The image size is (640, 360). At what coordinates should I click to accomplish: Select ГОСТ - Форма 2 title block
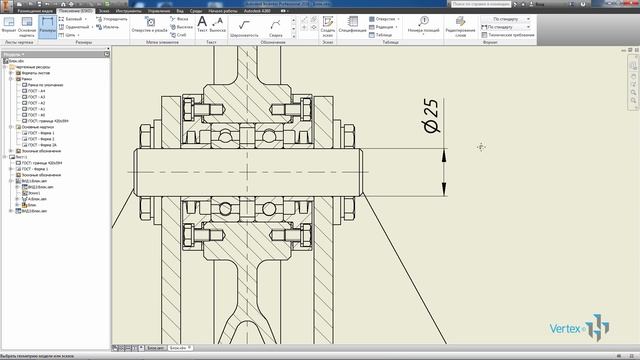coord(38,139)
